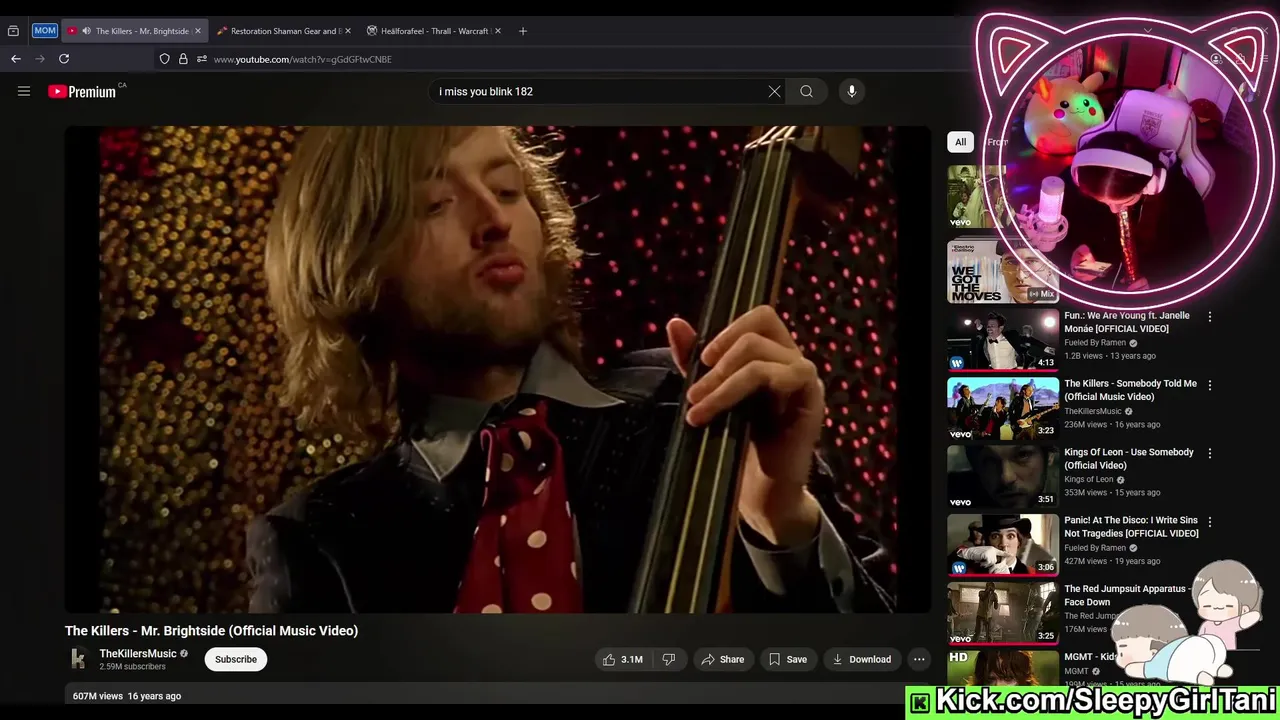
Task: Select the All filter chip
Action: 960,142
